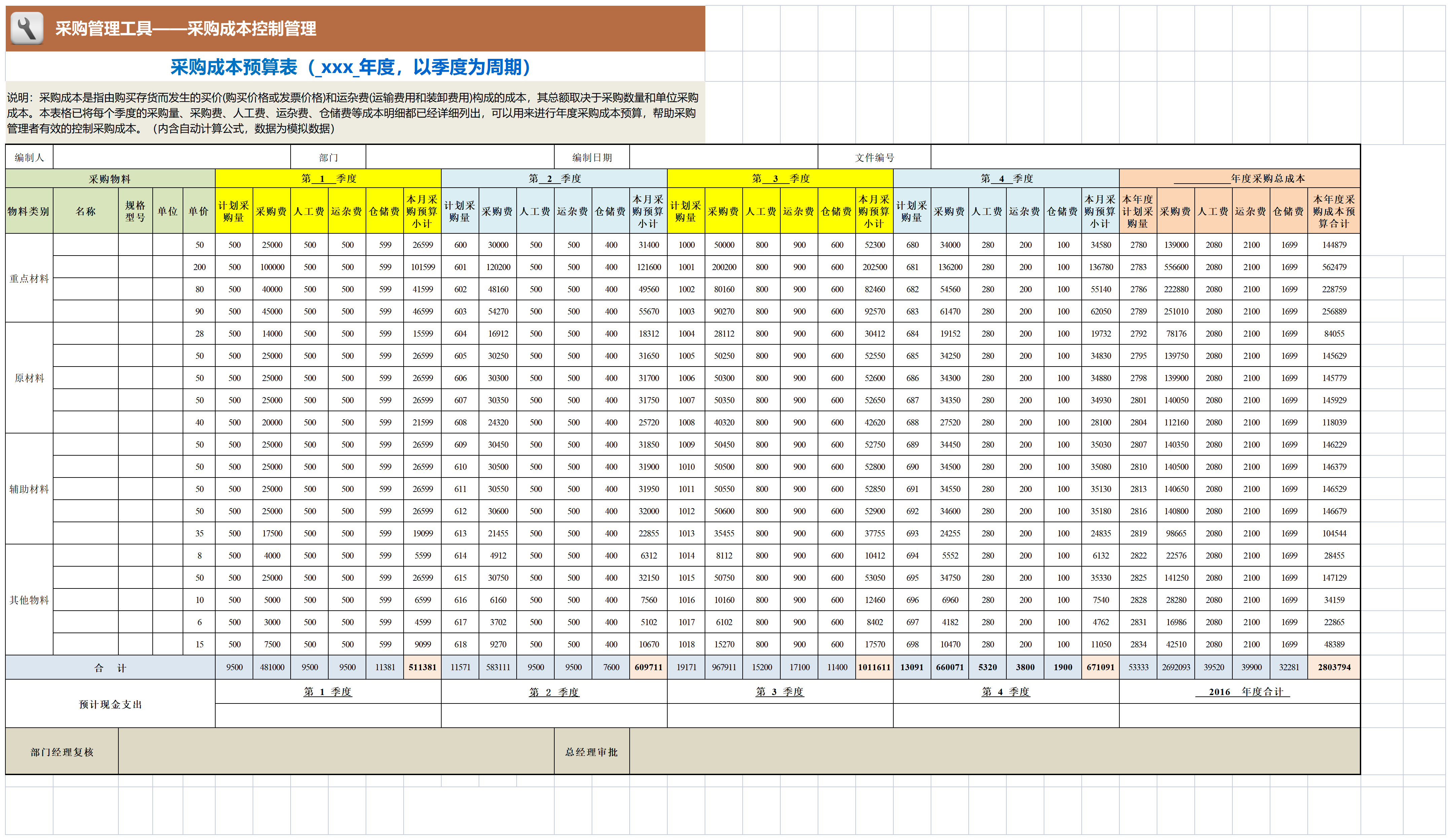Click the annual grand total 2803794
The image size is (1451, 840).
click(1334, 667)
